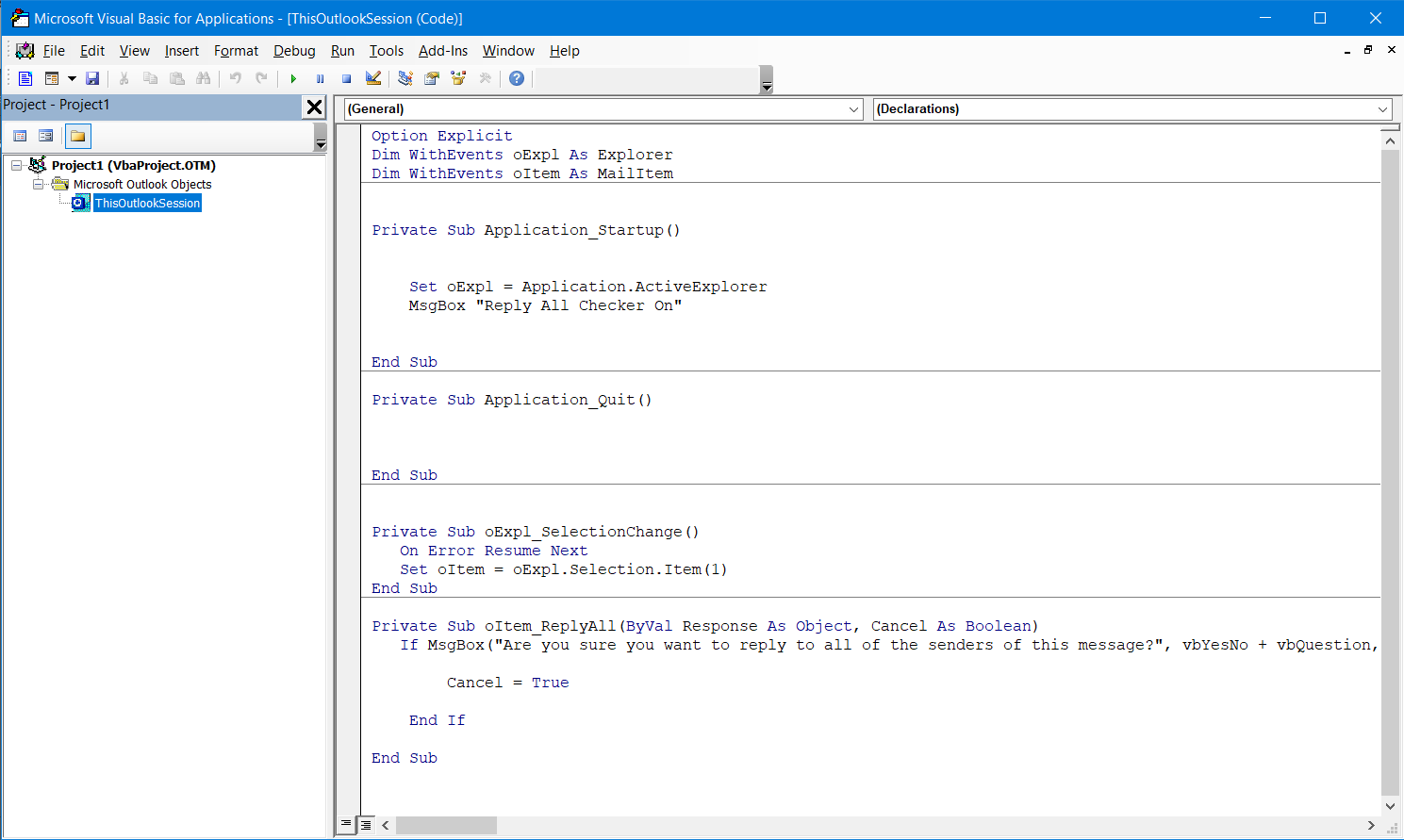The height and width of the screenshot is (840, 1404).
Task: Click code window vertical scrollbar thumb
Action: click(1390, 473)
